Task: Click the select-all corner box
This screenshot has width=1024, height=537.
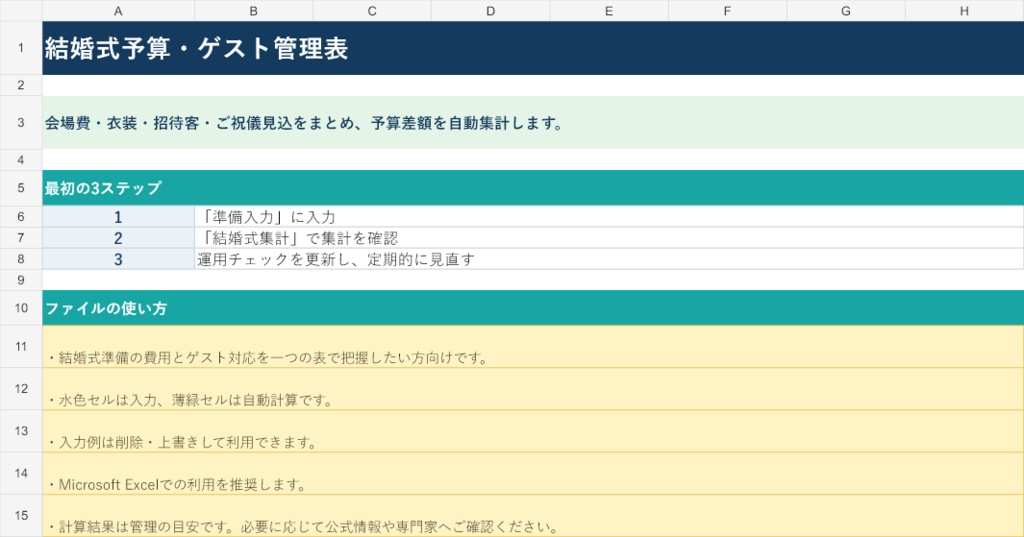Action: tap(21, 10)
